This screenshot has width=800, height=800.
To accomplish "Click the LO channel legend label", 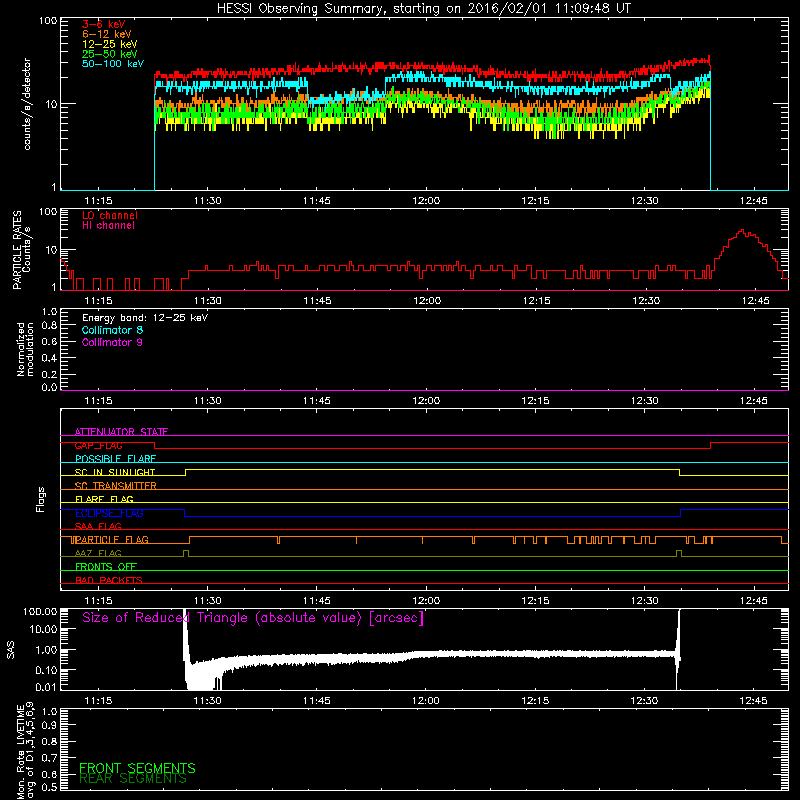I will pos(110,215).
